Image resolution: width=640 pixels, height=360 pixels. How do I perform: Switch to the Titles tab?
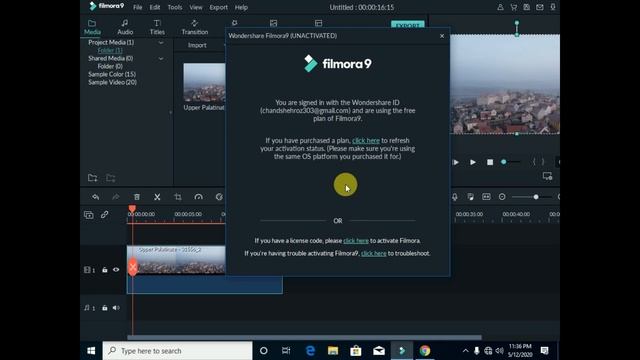click(157, 27)
